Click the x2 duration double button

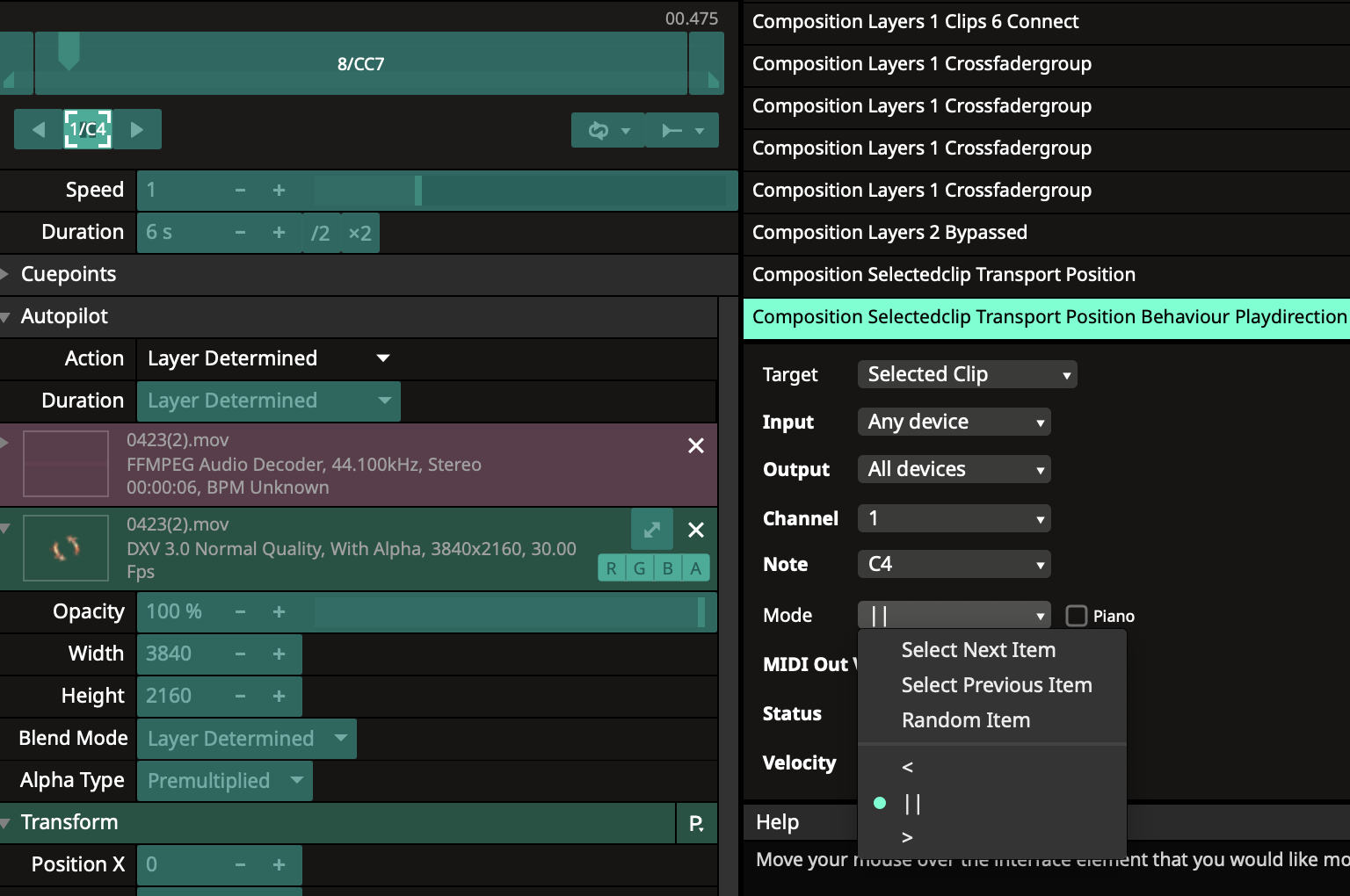[359, 233]
